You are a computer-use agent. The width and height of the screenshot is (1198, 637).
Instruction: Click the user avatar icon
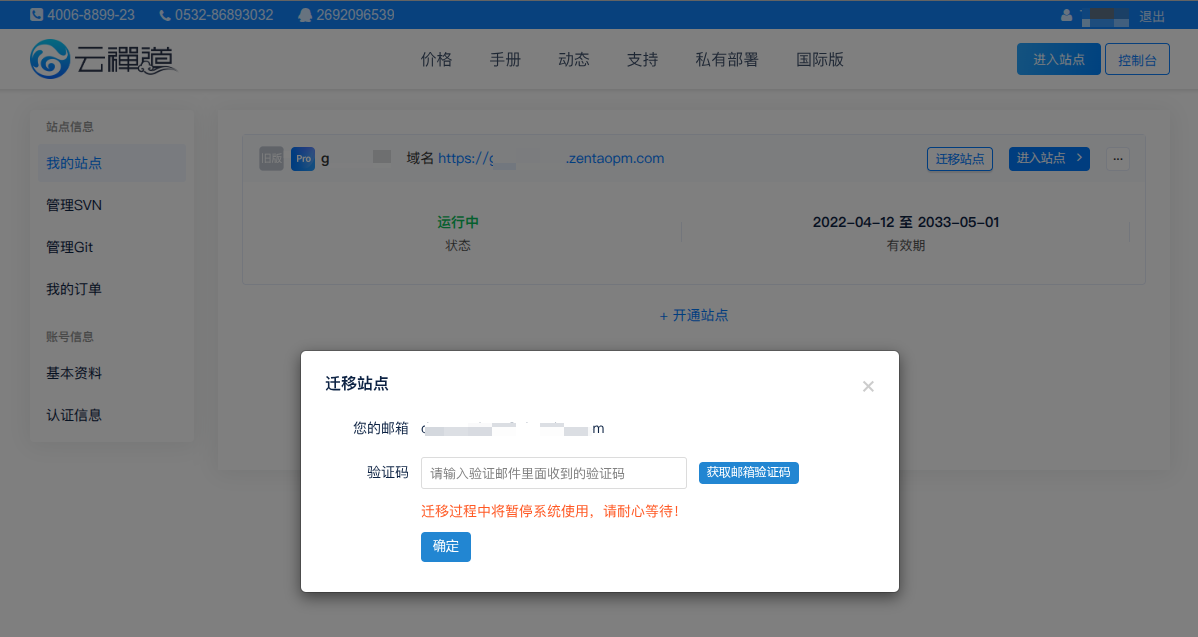click(1067, 15)
